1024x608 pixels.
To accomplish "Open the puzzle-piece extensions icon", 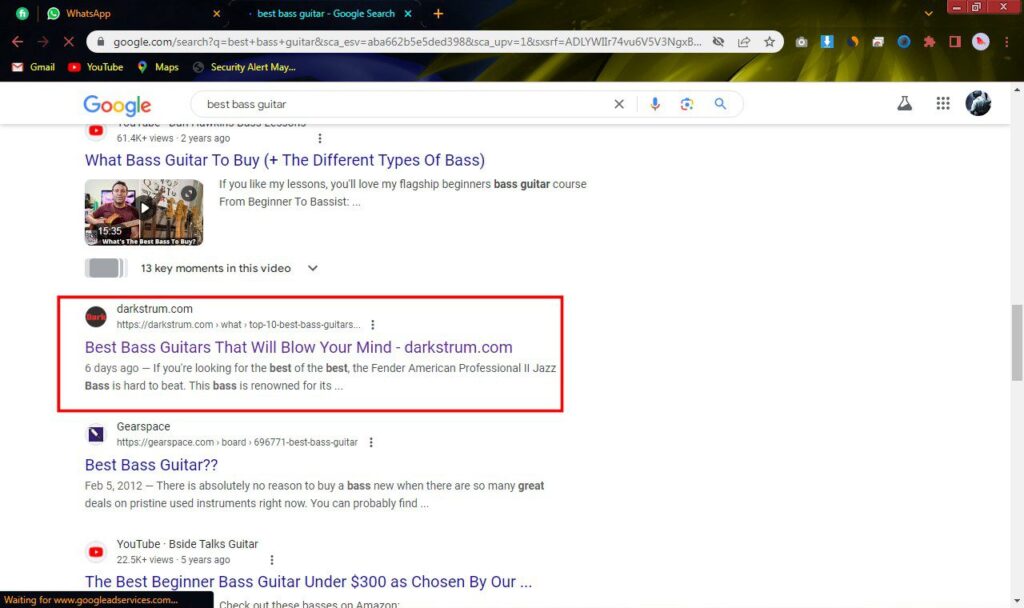I will point(929,42).
